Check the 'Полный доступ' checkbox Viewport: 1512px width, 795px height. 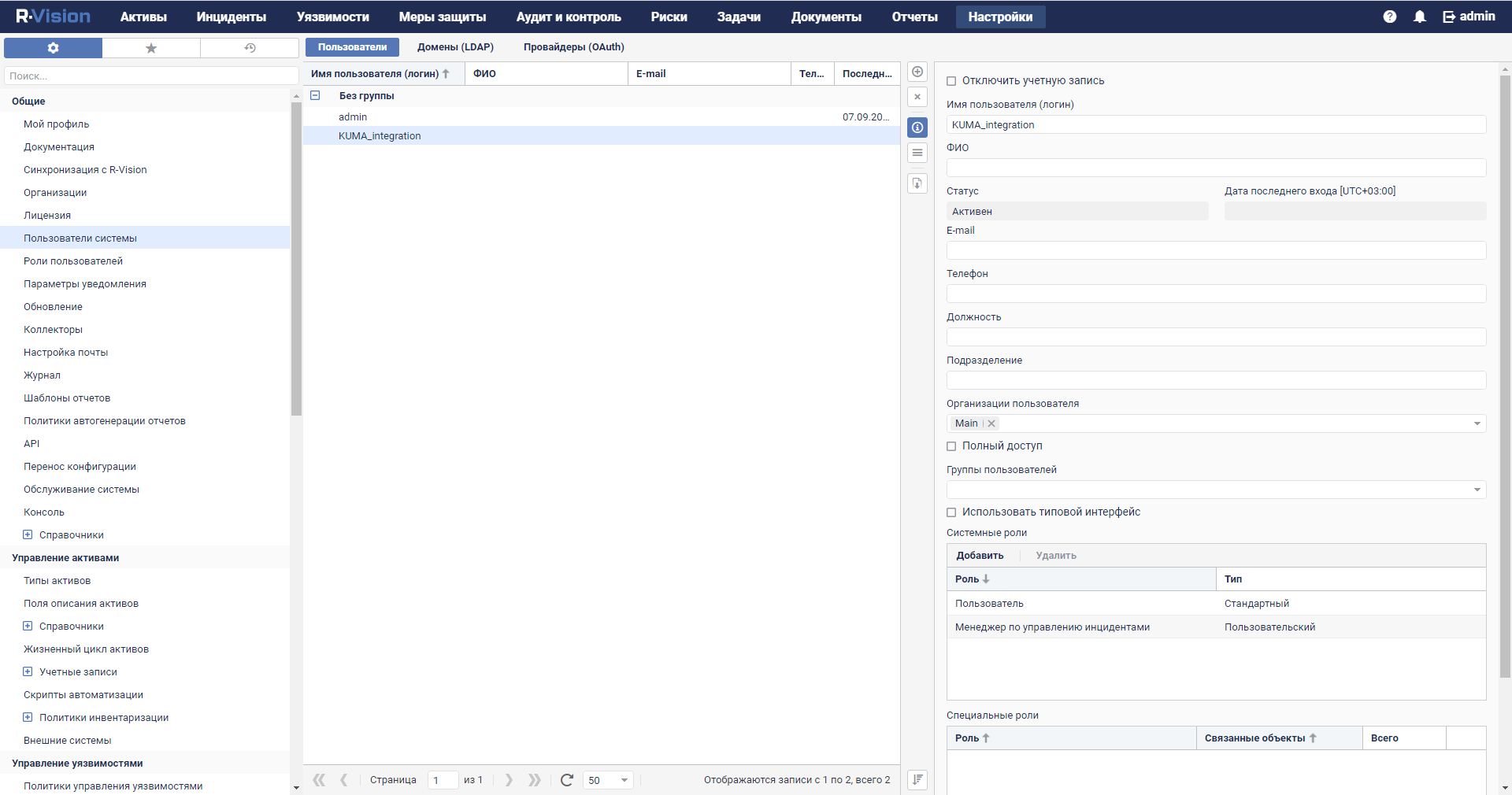click(951, 446)
